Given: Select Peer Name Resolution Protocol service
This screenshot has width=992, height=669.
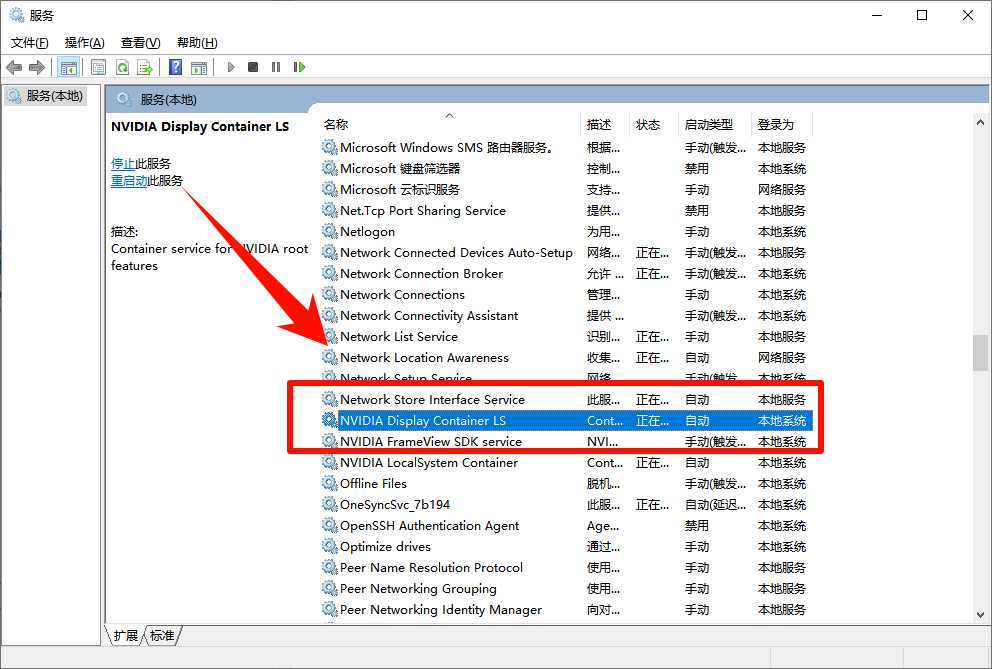Looking at the screenshot, I should click(566, 568).
